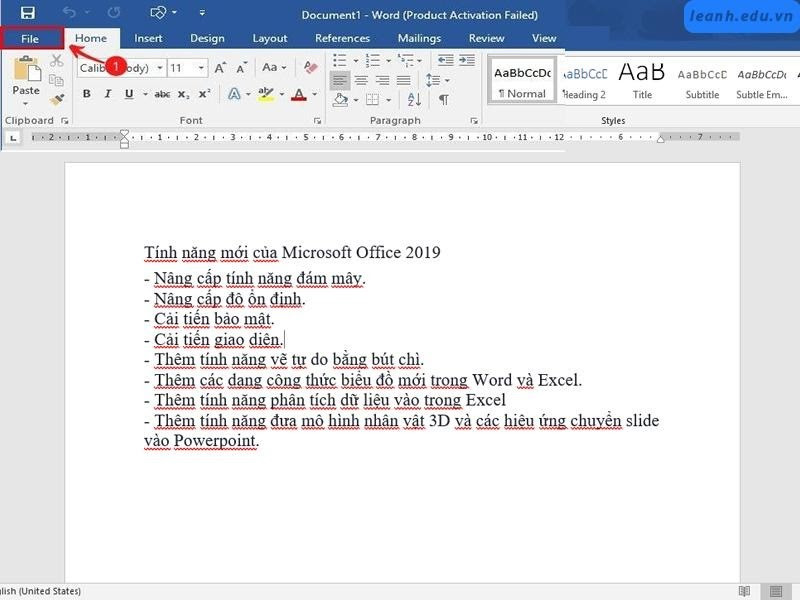Switch to the Home tab
This screenshot has height=600, width=800.
coord(91,38)
